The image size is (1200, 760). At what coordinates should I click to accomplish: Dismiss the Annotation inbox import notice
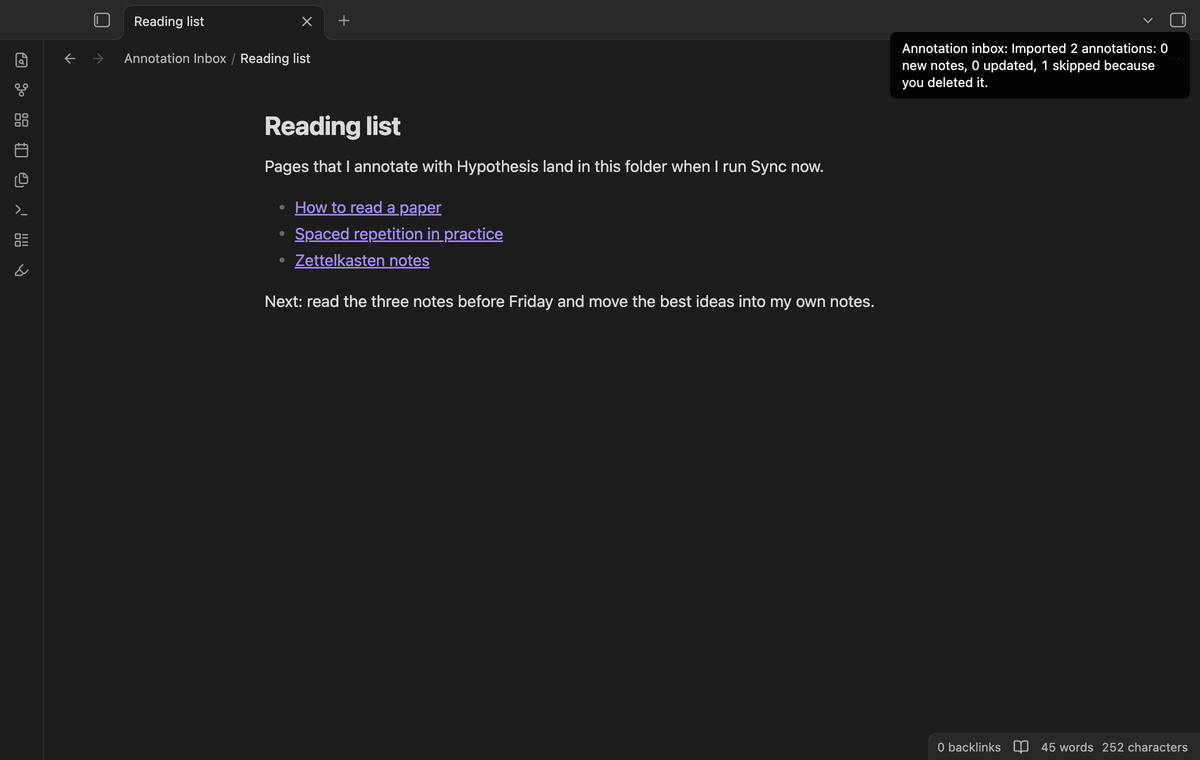coord(1040,65)
